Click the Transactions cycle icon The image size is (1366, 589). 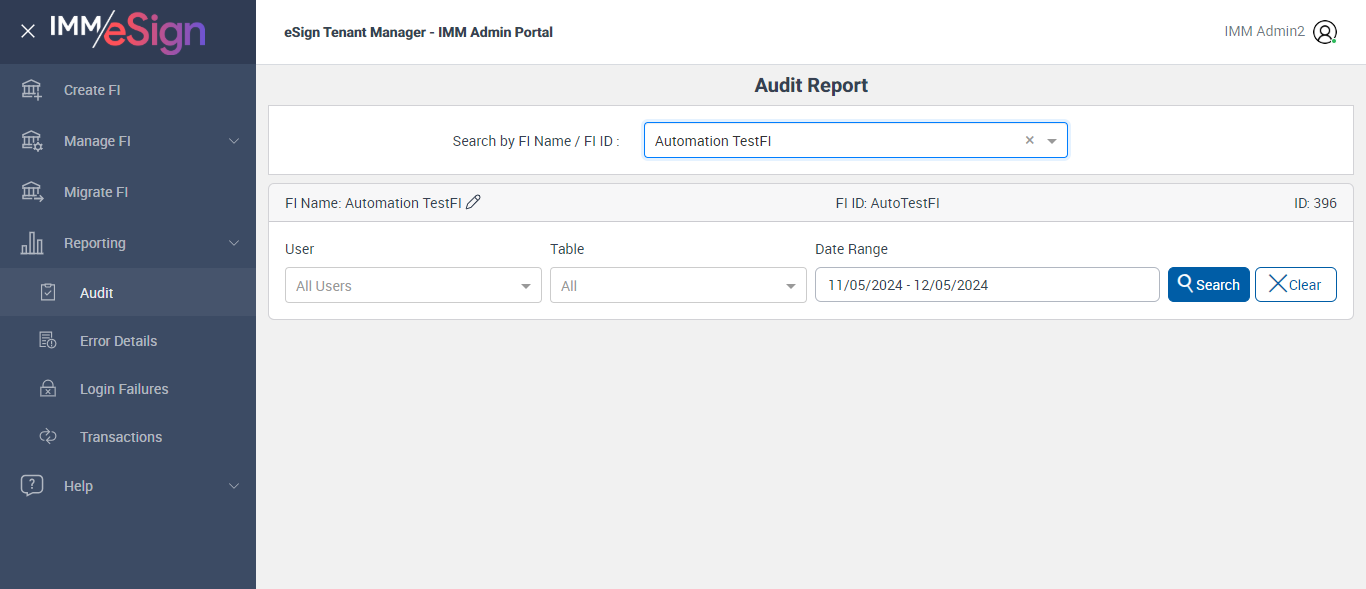(48, 437)
